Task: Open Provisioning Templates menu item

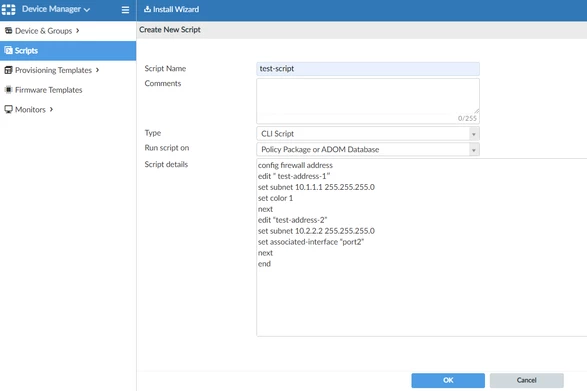Action: [x=53, y=70]
